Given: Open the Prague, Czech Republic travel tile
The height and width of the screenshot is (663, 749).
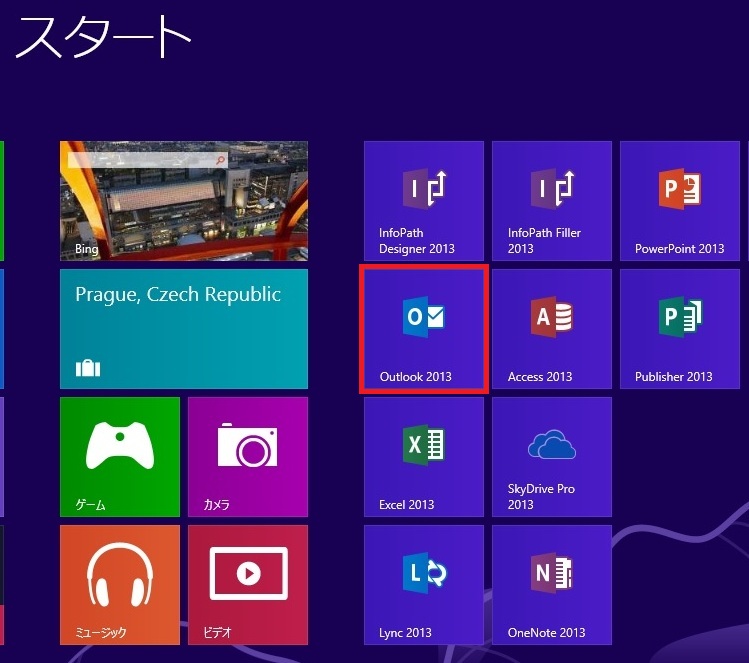Looking at the screenshot, I should pyautogui.click(x=184, y=329).
